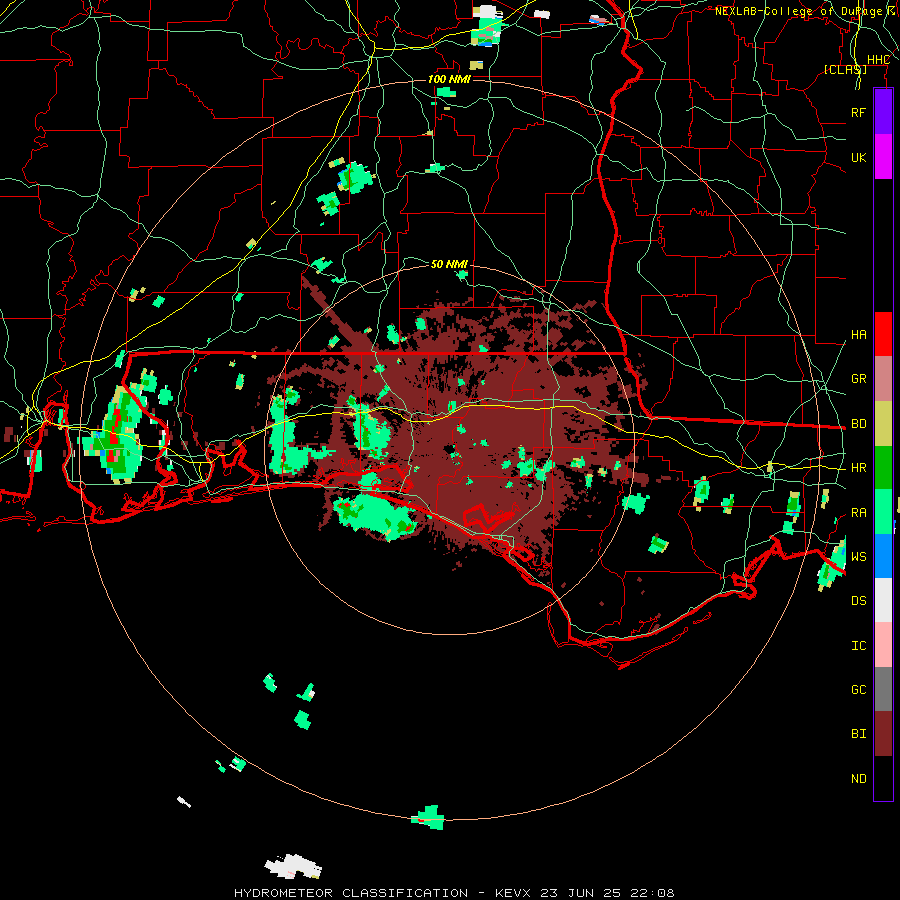Click the BI legend label
The height and width of the screenshot is (900, 900).
pyautogui.click(x=858, y=734)
